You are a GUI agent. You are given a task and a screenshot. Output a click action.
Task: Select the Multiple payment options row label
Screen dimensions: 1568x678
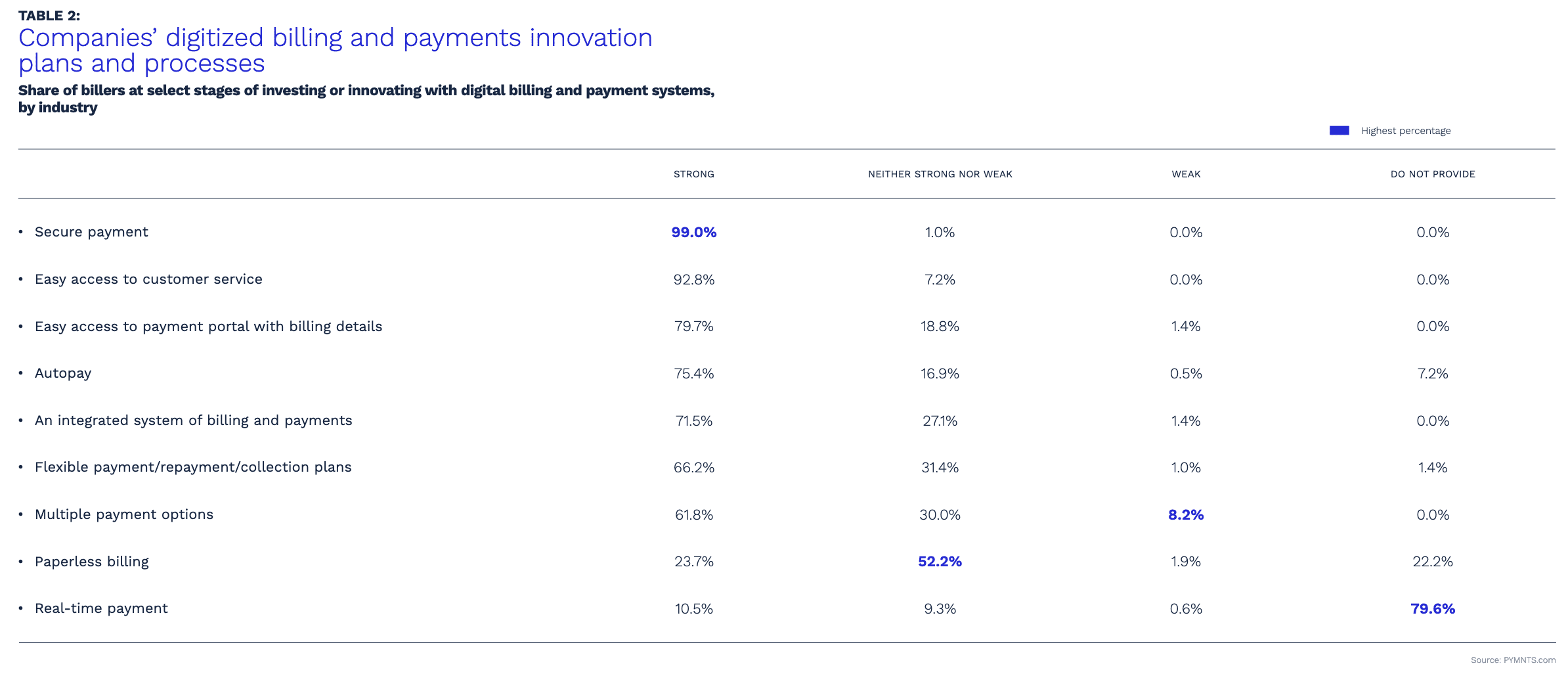click(x=124, y=514)
